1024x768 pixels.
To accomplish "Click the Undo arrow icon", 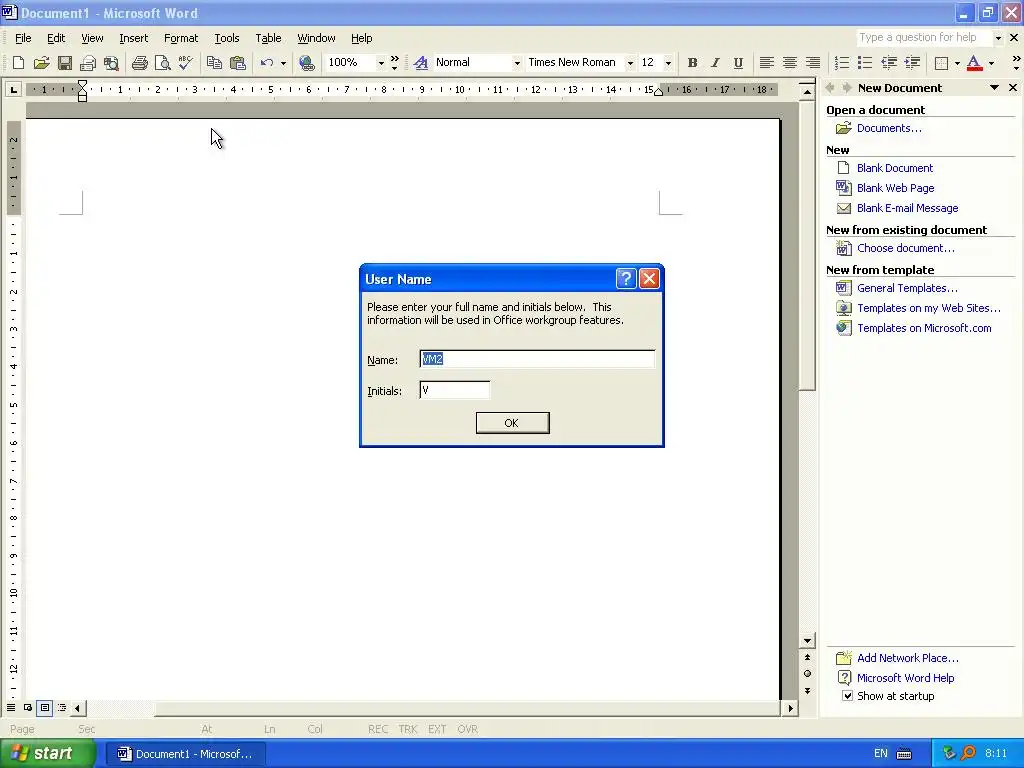I will coord(266,63).
